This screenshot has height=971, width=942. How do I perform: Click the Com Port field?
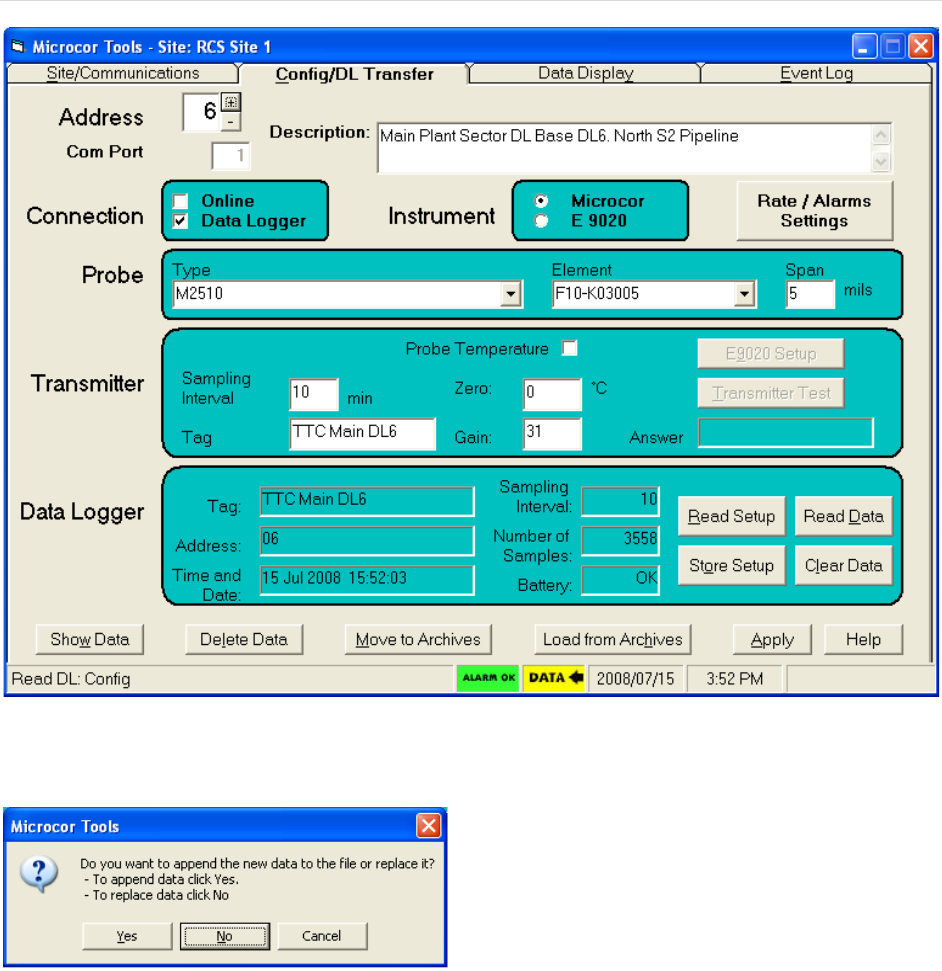click(x=230, y=155)
